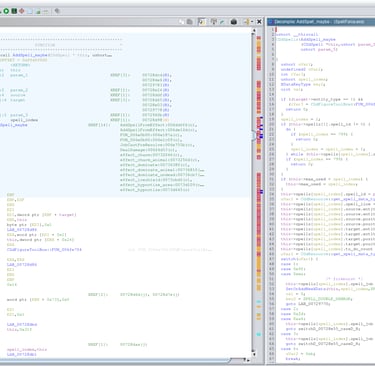The height and width of the screenshot is (366, 375).
Task: Click the Decompile panel title icon
Action: coord(271,22)
